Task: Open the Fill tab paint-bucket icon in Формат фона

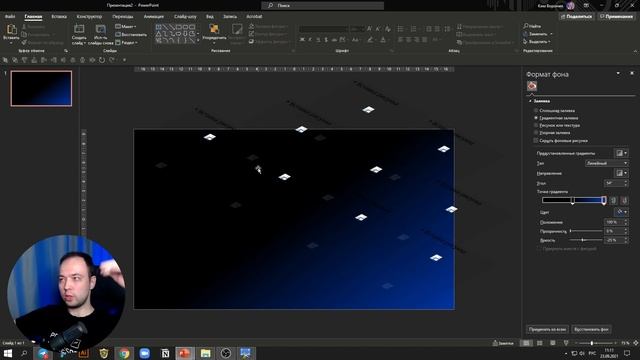Action: pyautogui.click(x=531, y=86)
